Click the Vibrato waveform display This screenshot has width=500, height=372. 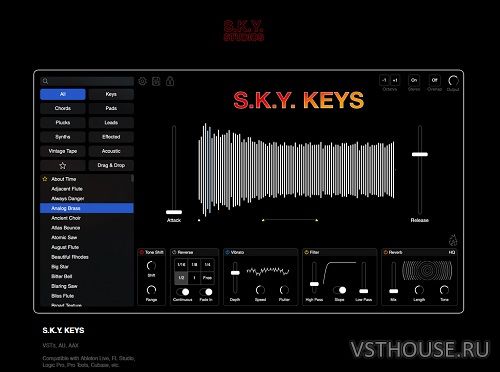point(268,271)
